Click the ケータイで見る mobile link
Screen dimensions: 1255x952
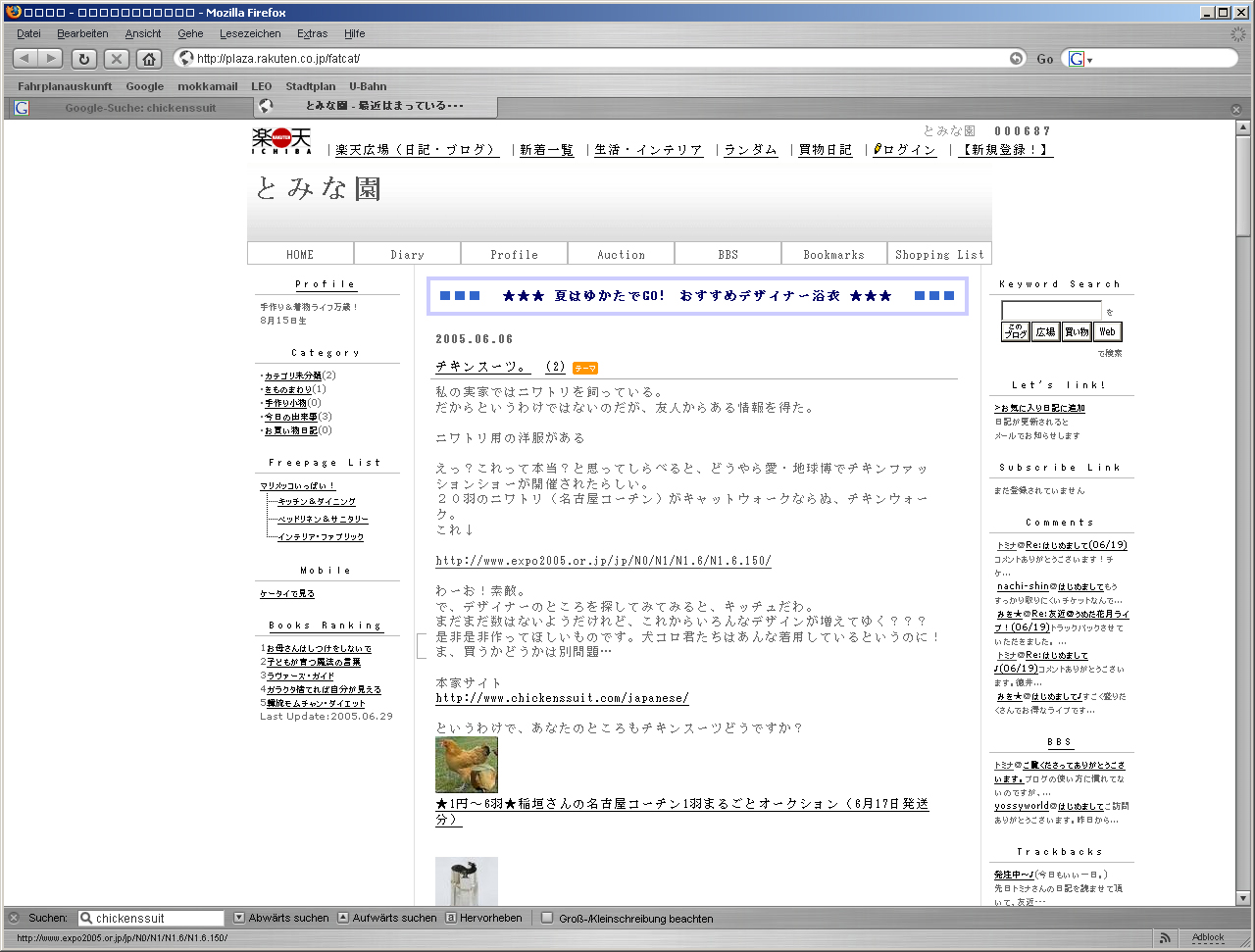click(x=287, y=594)
